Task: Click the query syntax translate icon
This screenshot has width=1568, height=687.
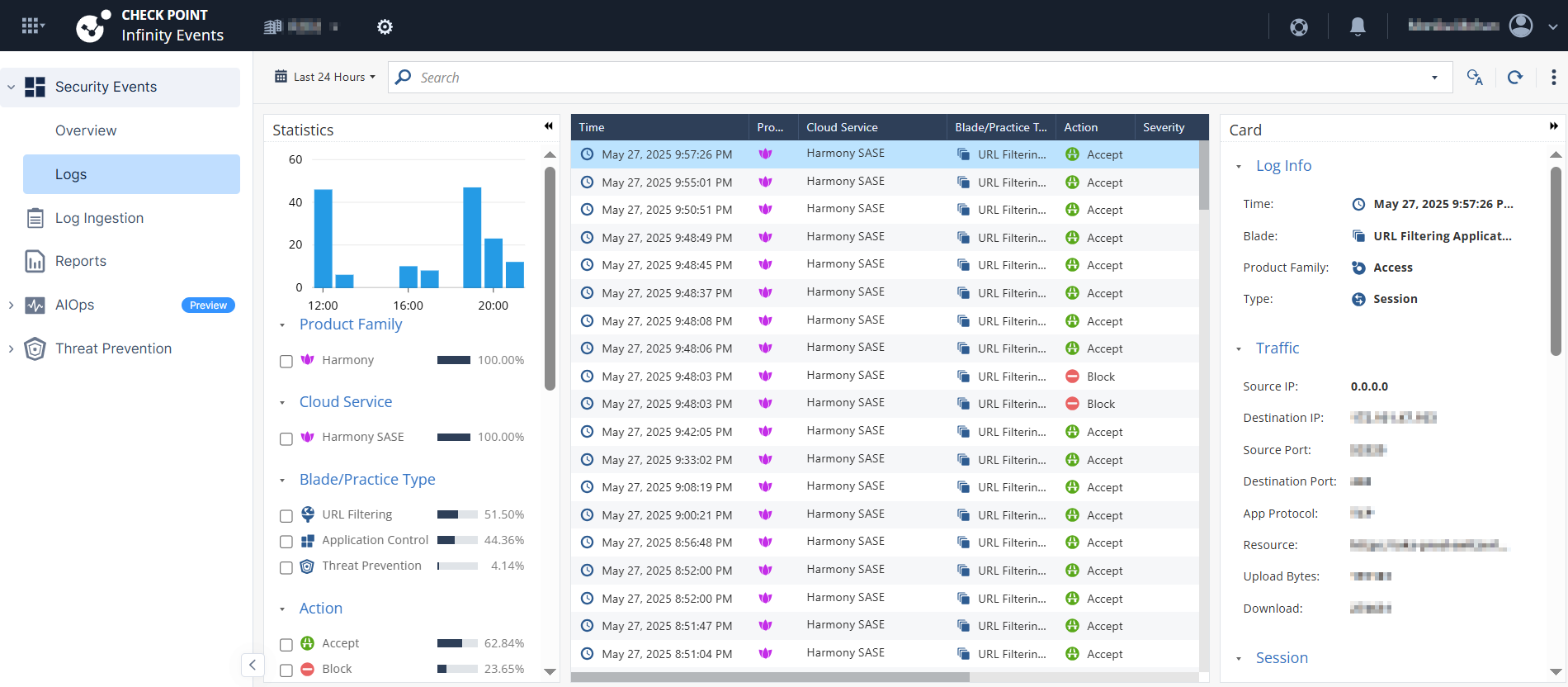Action: (x=1475, y=77)
